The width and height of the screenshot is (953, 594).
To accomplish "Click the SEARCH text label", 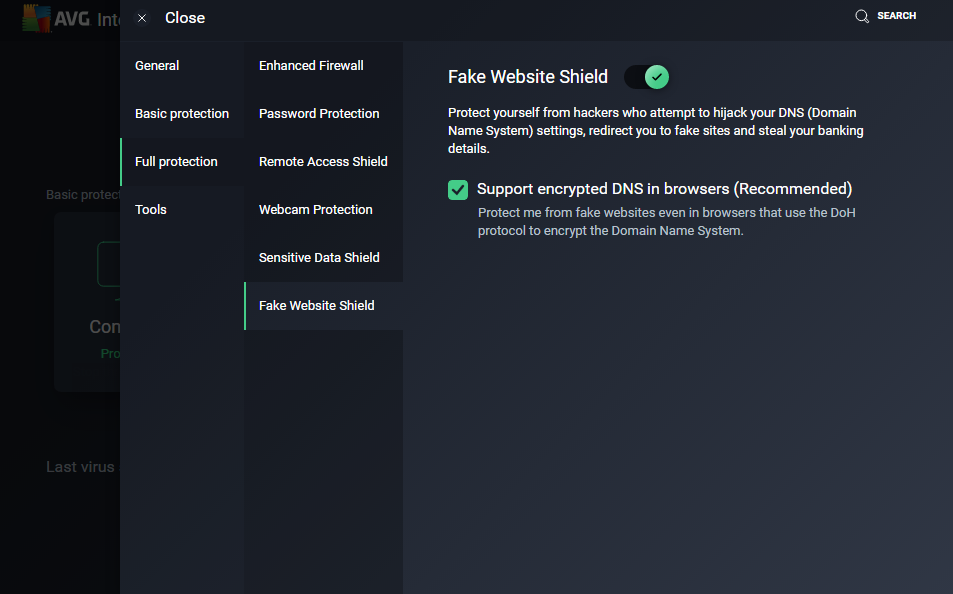I will tap(896, 16).
